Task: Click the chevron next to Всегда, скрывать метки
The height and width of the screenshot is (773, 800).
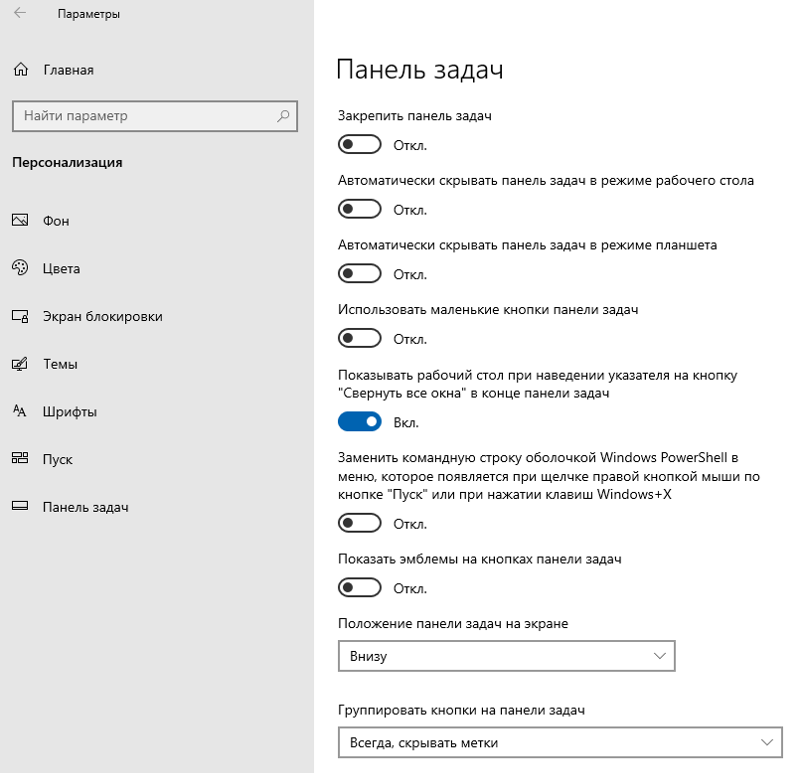Action: pyautogui.click(x=767, y=742)
